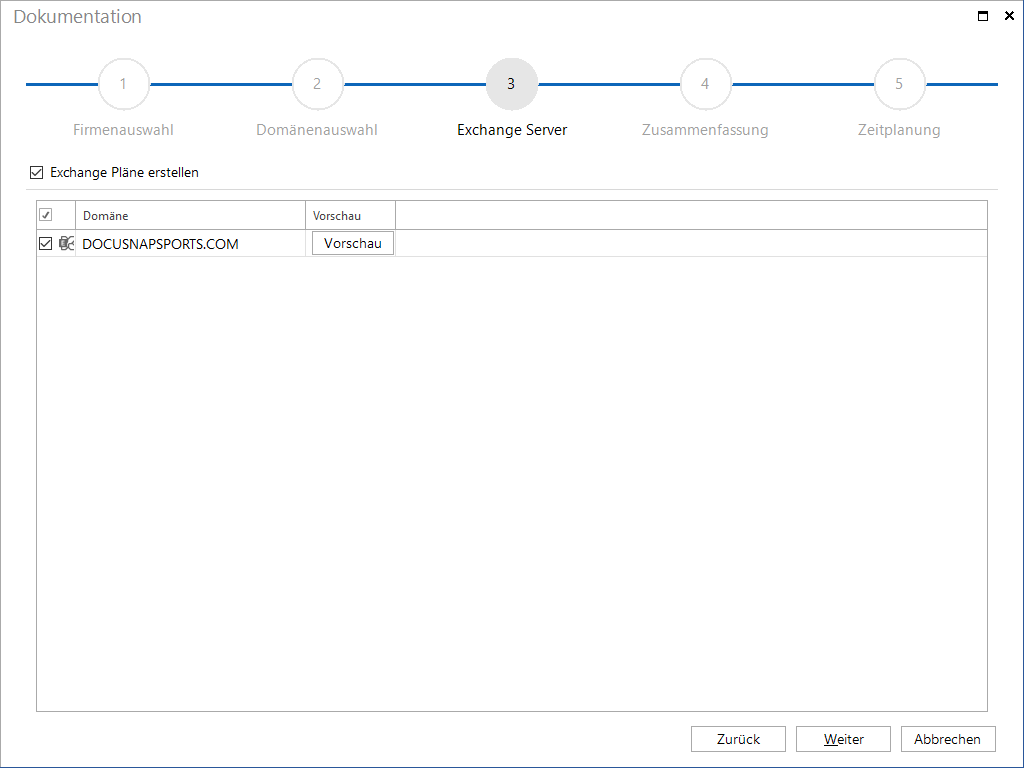Click Abbrechen to cancel the wizard
Screen dimensions: 1024x768
948,739
